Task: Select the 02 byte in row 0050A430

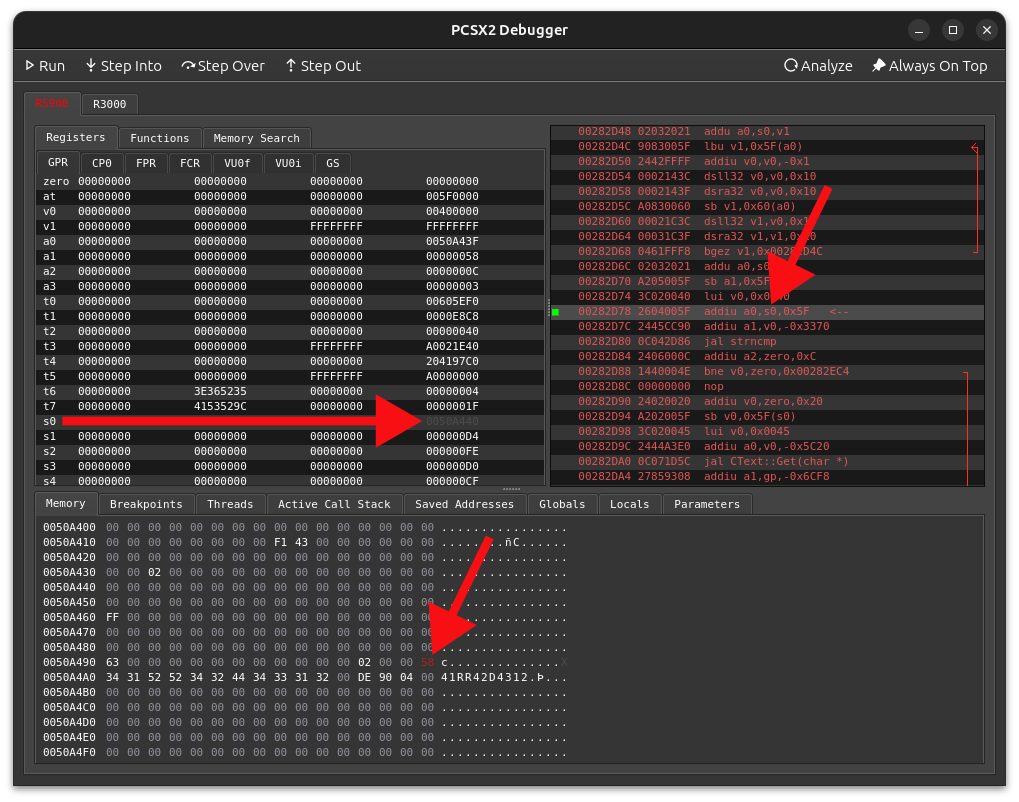Action: tap(154, 572)
